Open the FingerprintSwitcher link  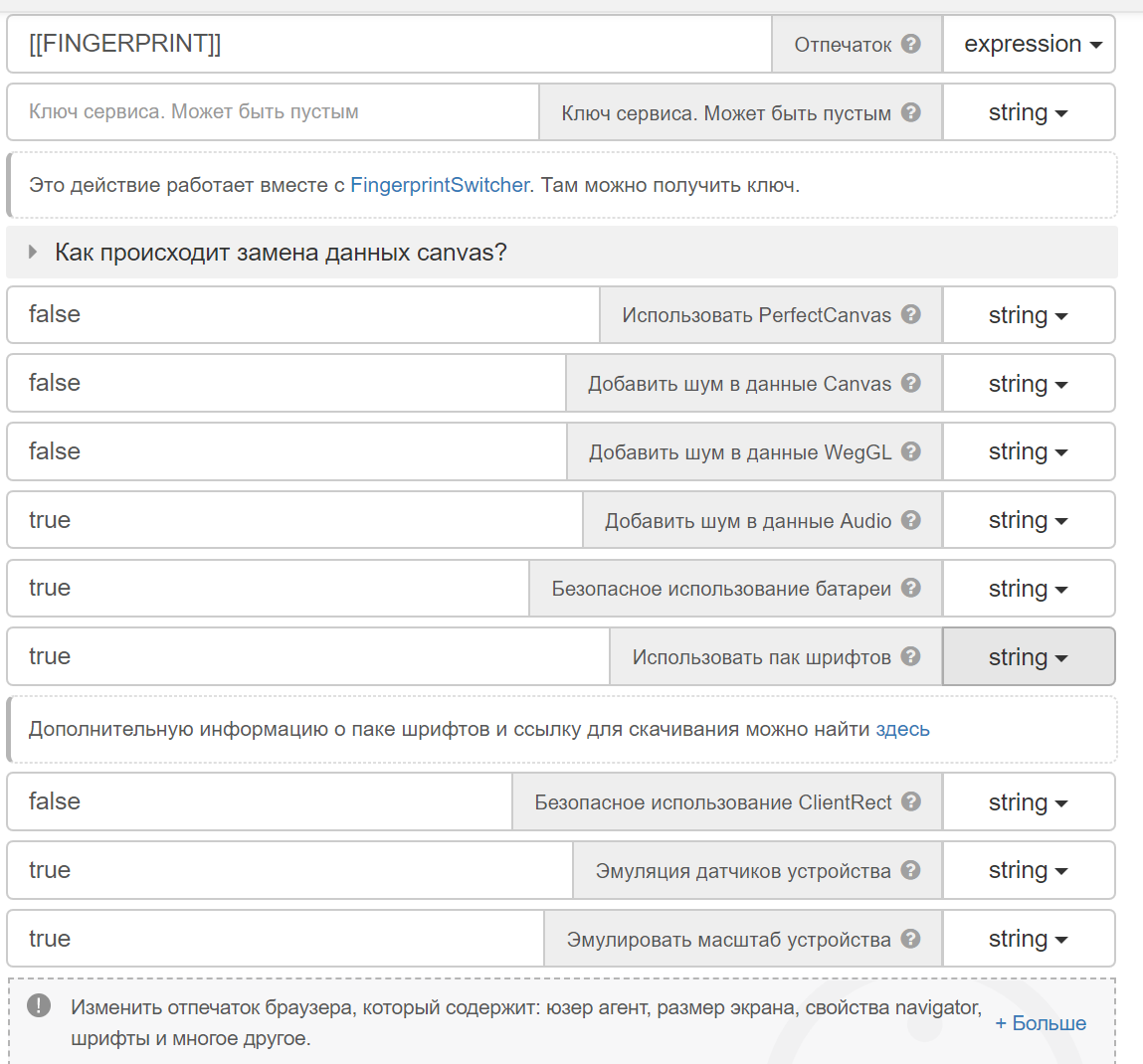tap(439, 185)
